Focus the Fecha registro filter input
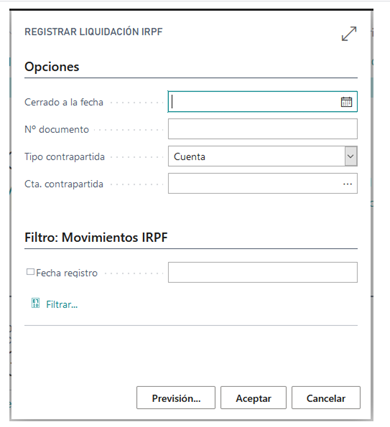The width and height of the screenshot is (390, 427). point(263,272)
